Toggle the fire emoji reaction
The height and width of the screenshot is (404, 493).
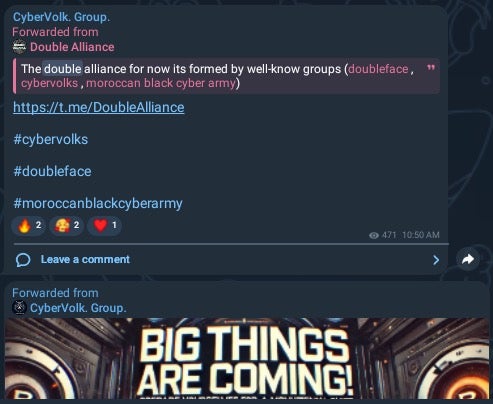[x=29, y=226]
